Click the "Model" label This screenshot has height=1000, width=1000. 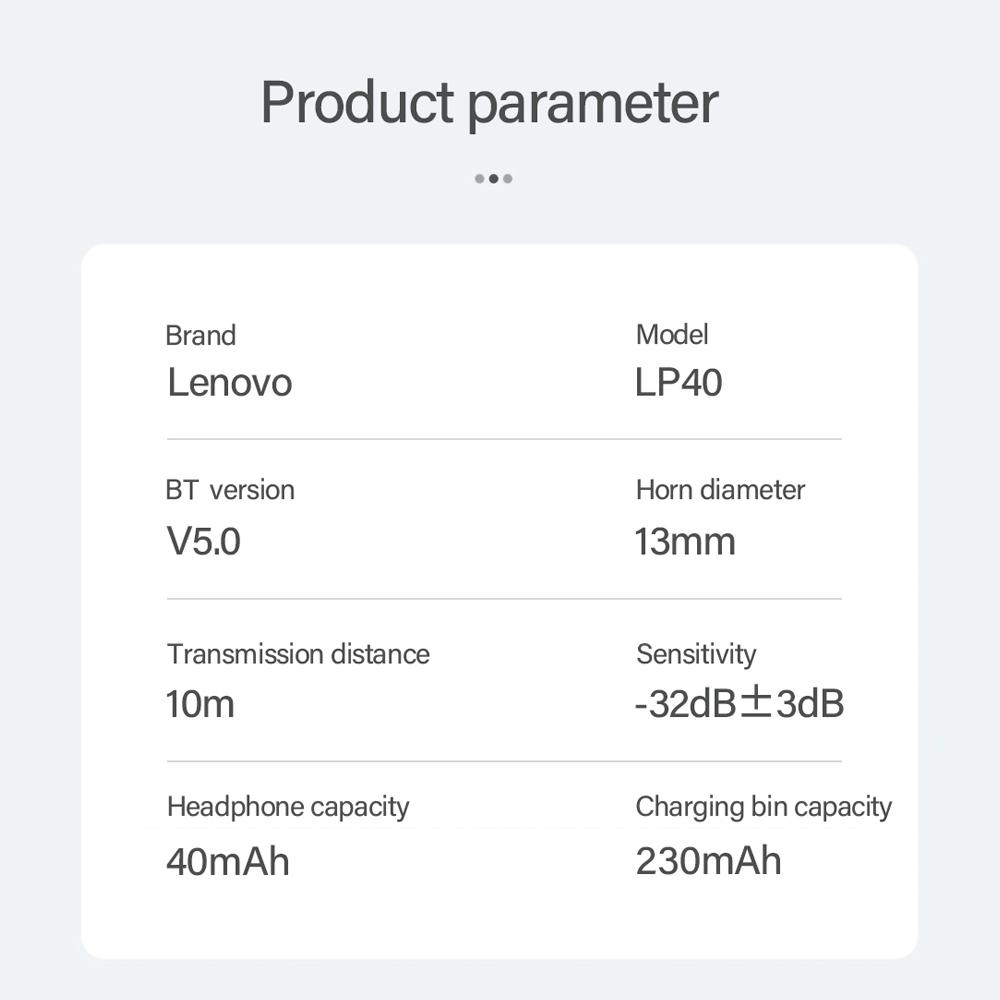(672, 335)
